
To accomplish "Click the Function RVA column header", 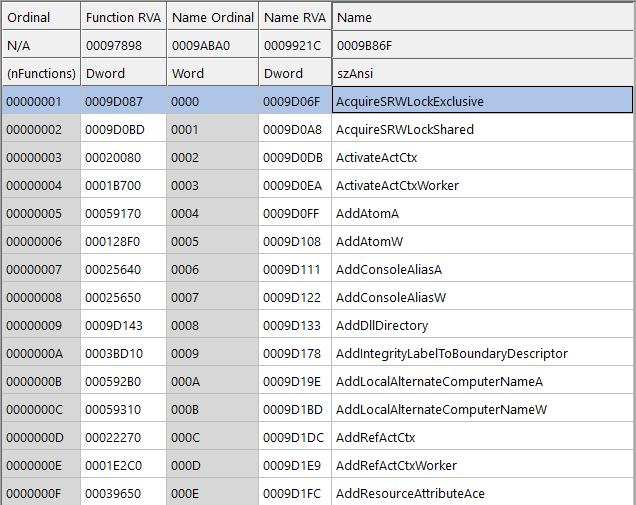I will tap(123, 17).
